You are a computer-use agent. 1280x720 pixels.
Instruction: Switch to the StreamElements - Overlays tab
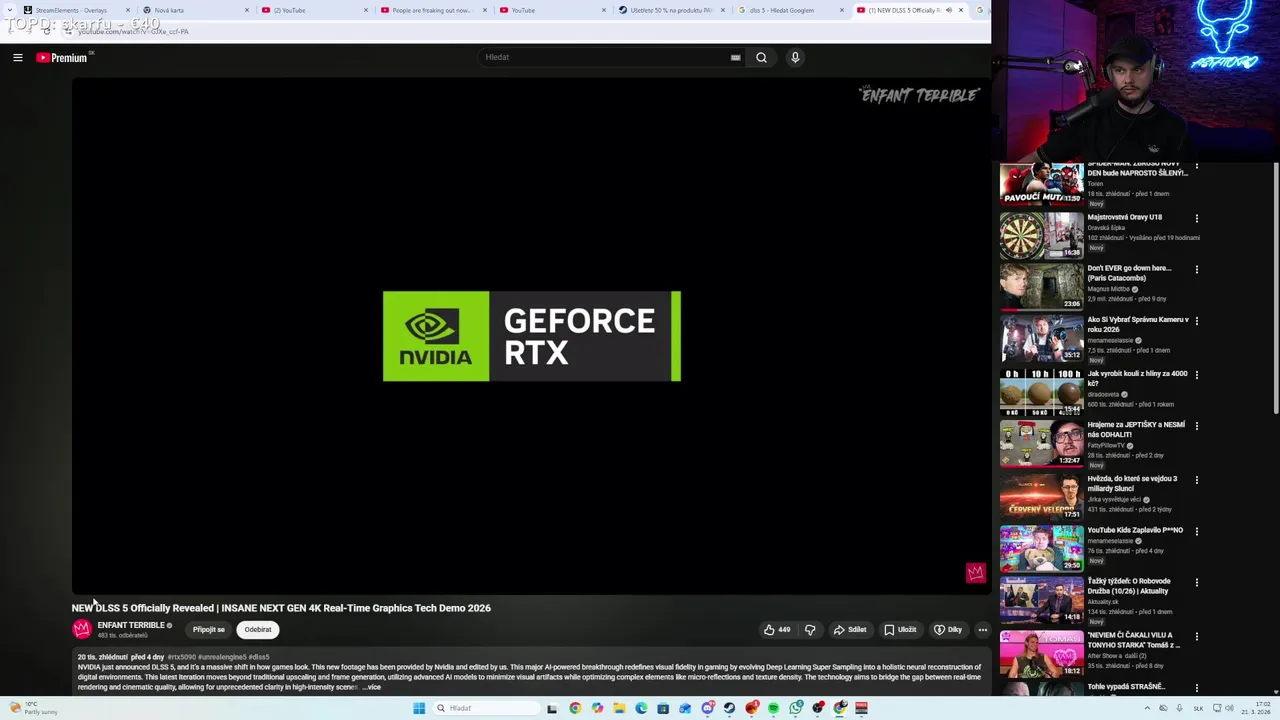[77, 10]
